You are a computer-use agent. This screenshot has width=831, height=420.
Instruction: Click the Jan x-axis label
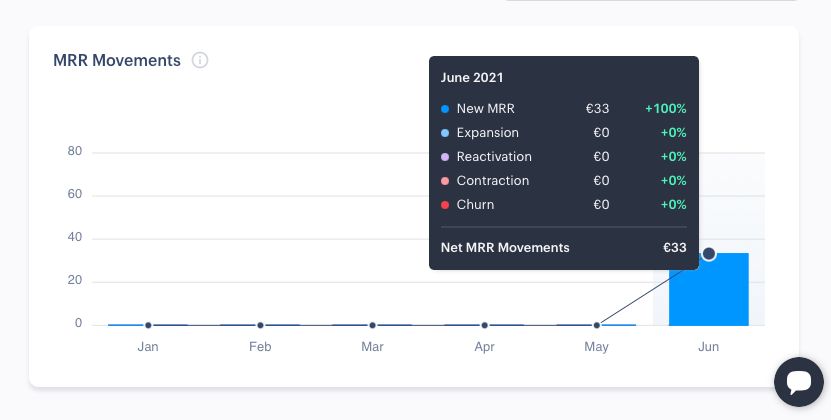tap(148, 347)
